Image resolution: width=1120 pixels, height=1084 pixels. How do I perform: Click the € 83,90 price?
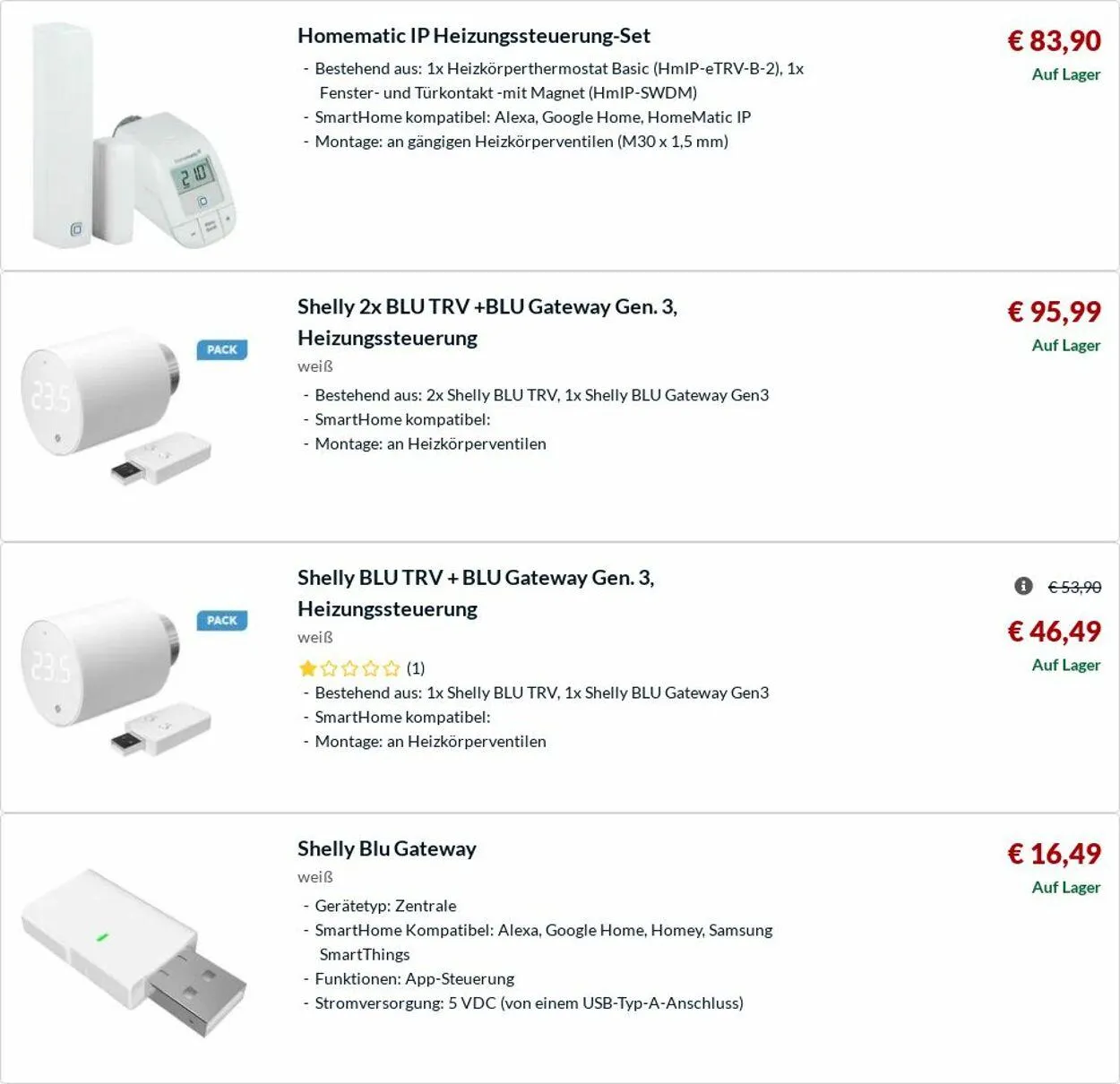[x=1054, y=40]
